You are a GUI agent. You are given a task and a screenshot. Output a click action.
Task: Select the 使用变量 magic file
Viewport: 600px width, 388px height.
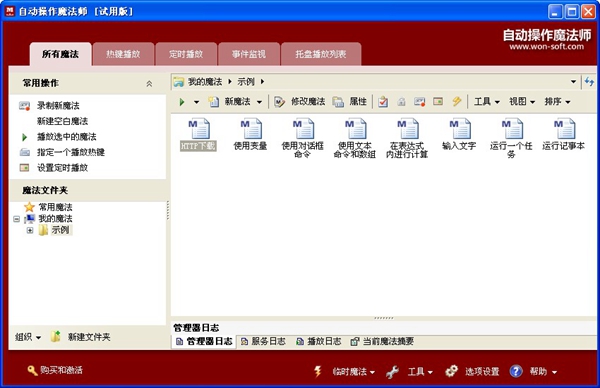point(250,135)
